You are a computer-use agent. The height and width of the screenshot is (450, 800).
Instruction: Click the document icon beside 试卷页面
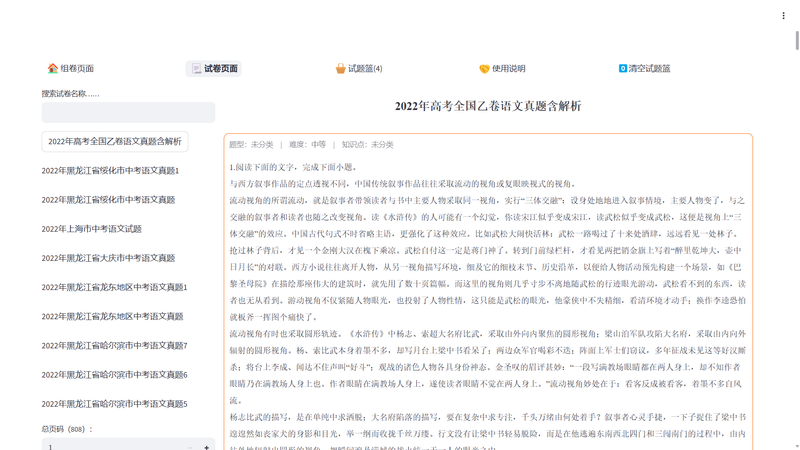(x=195, y=69)
